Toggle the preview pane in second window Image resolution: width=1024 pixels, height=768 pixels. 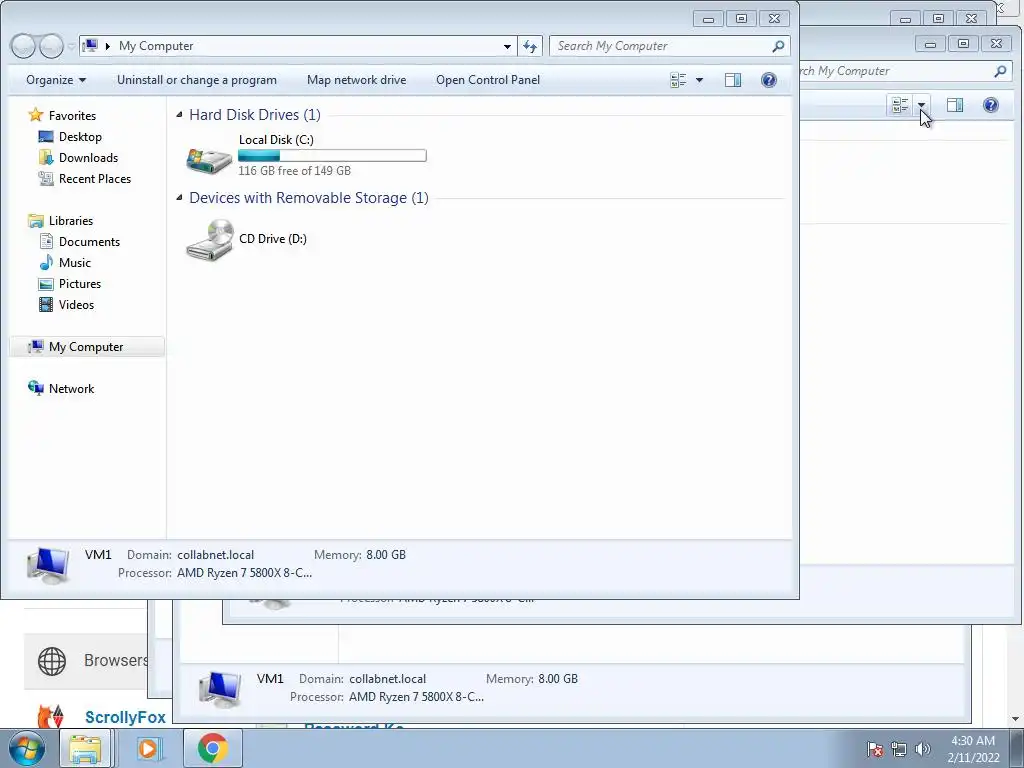coord(955,105)
